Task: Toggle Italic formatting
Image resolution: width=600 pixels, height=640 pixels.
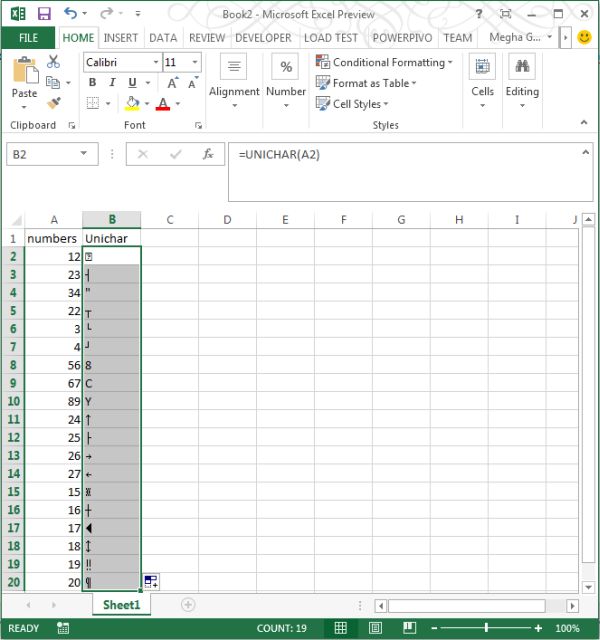Action: pos(112,82)
